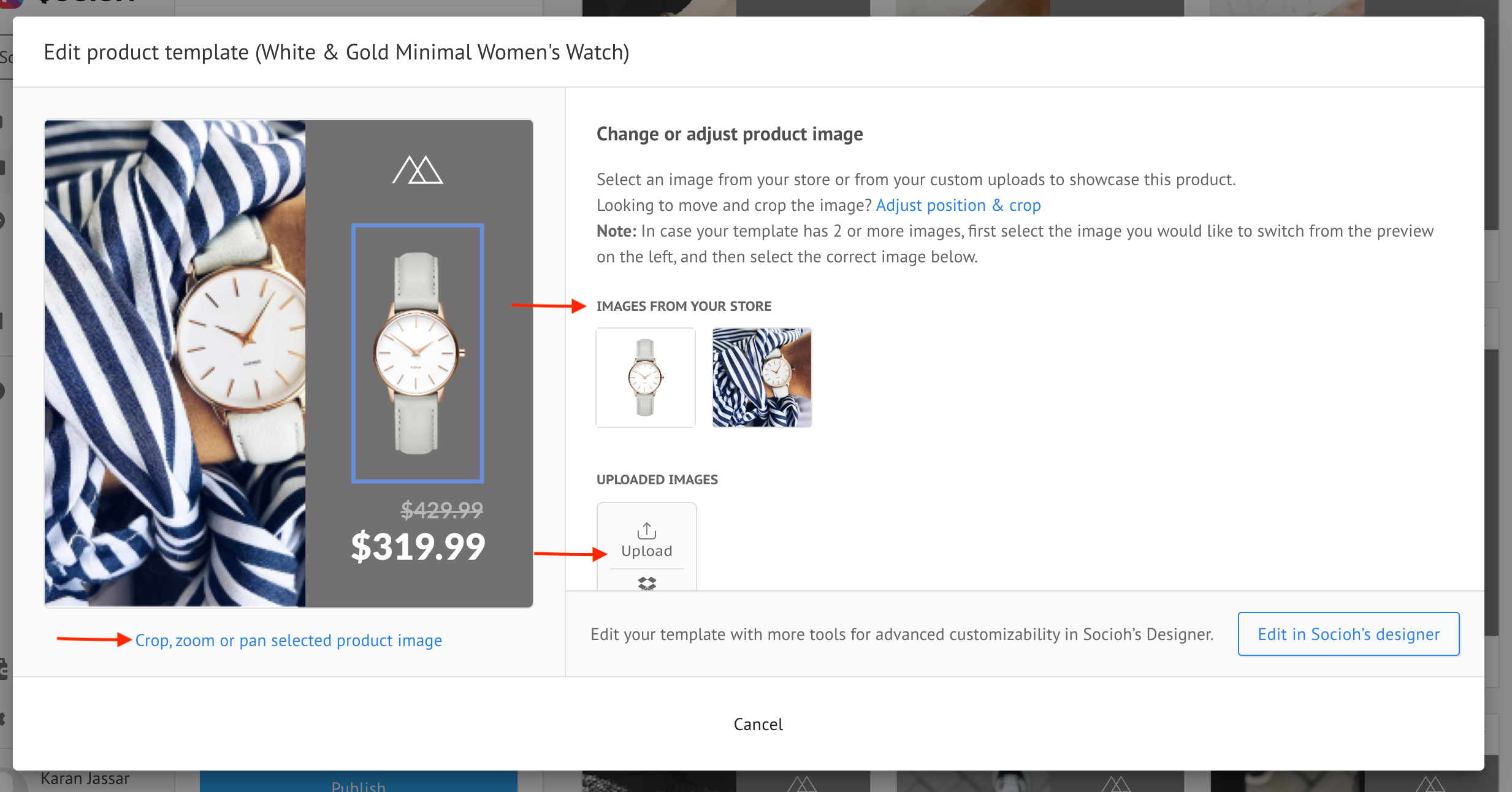
Task: Select the striped-shirt image on preview left
Action: (175, 363)
